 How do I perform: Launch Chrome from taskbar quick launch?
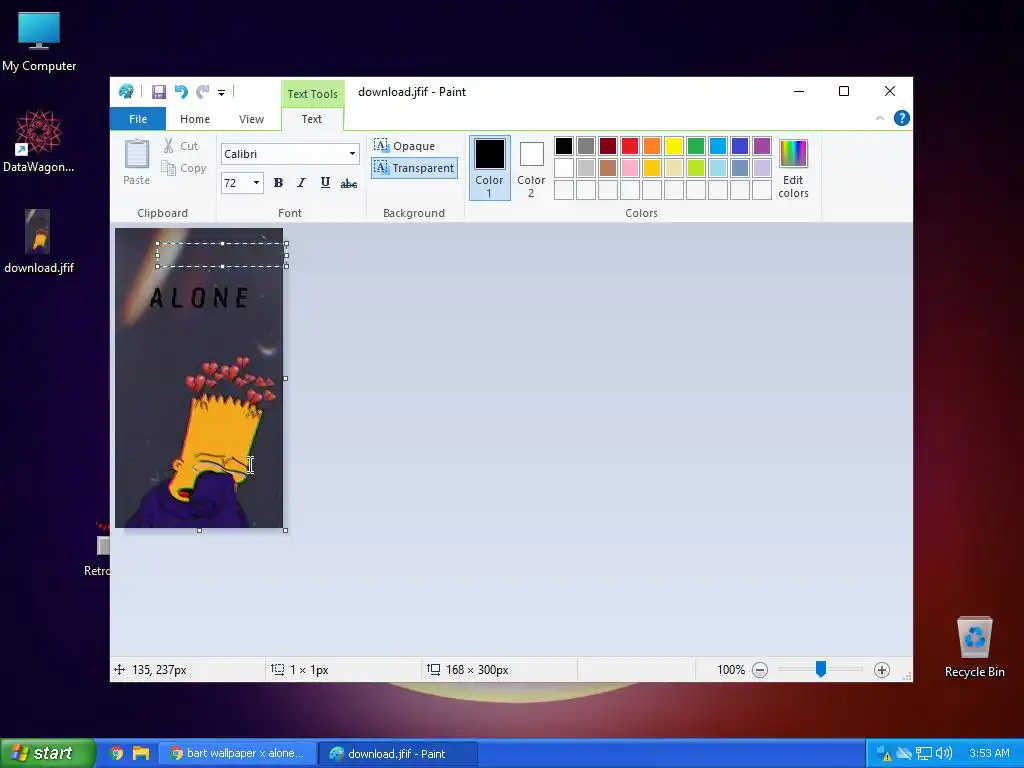click(x=116, y=754)
